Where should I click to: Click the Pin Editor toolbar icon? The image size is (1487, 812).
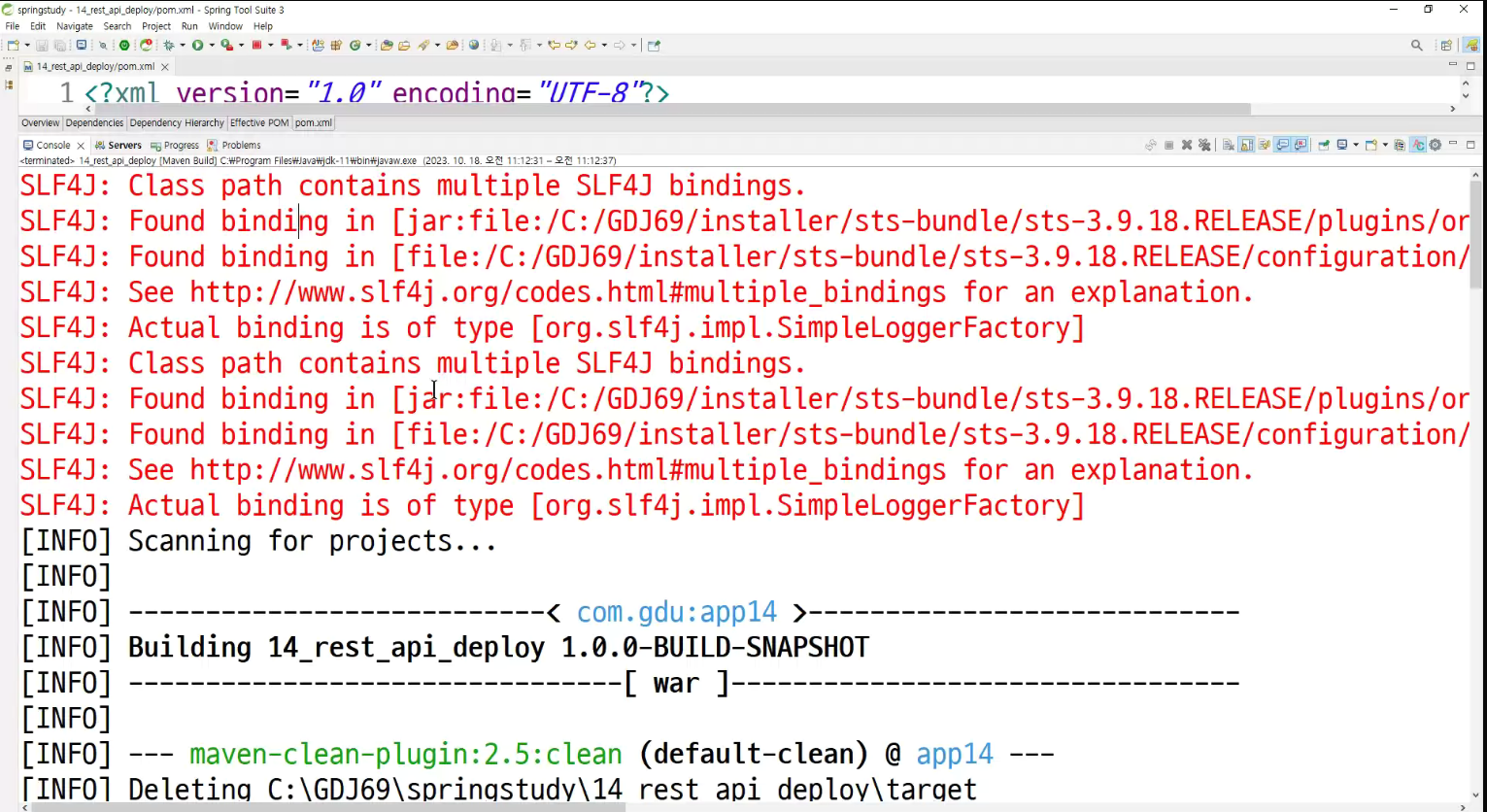[654, 45]
